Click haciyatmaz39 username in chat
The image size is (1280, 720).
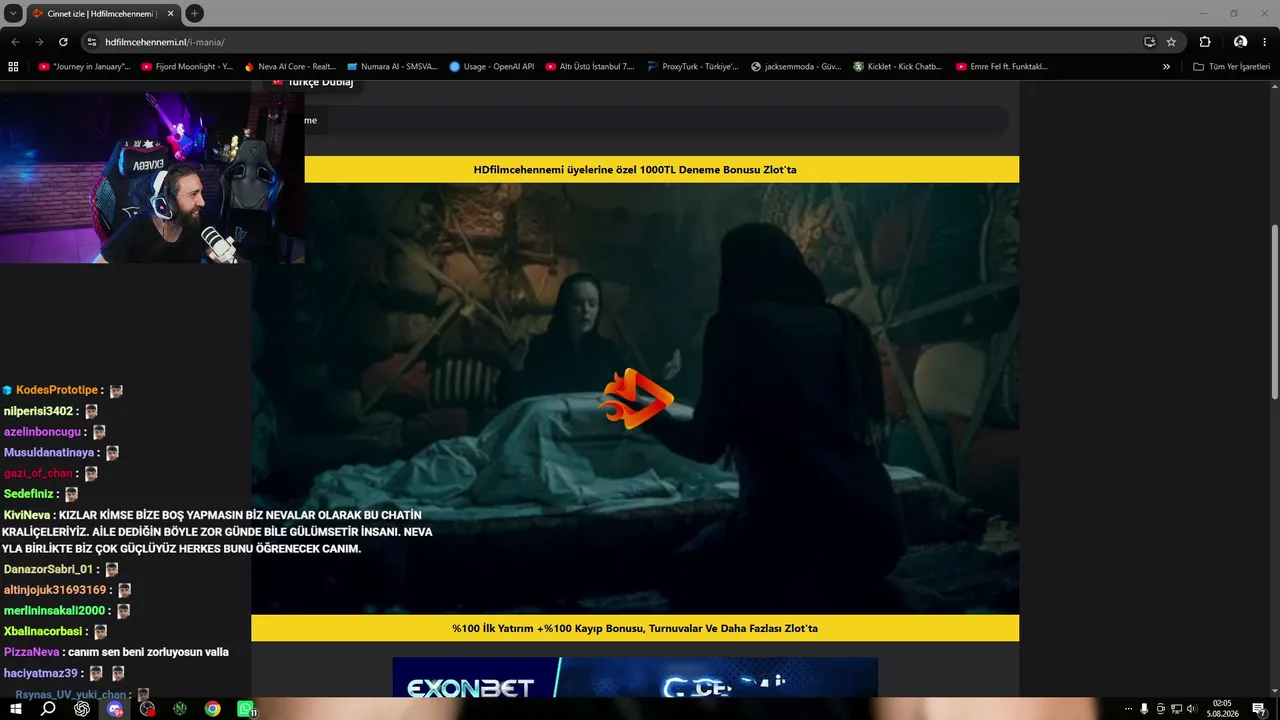click(41, 673)
